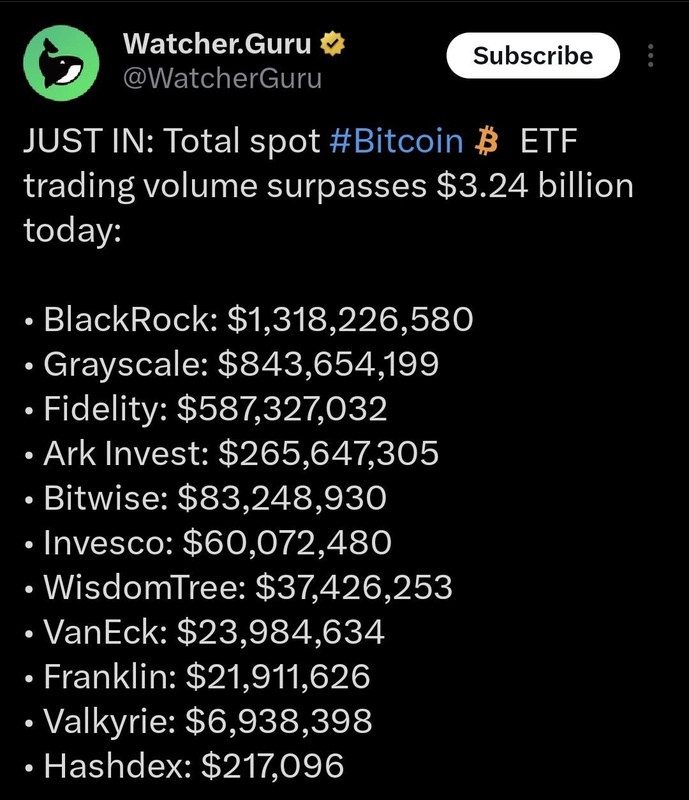Open the three-dot more options menu
The height and width of the screenshot is (800, 689).
(x=652, y=56)
